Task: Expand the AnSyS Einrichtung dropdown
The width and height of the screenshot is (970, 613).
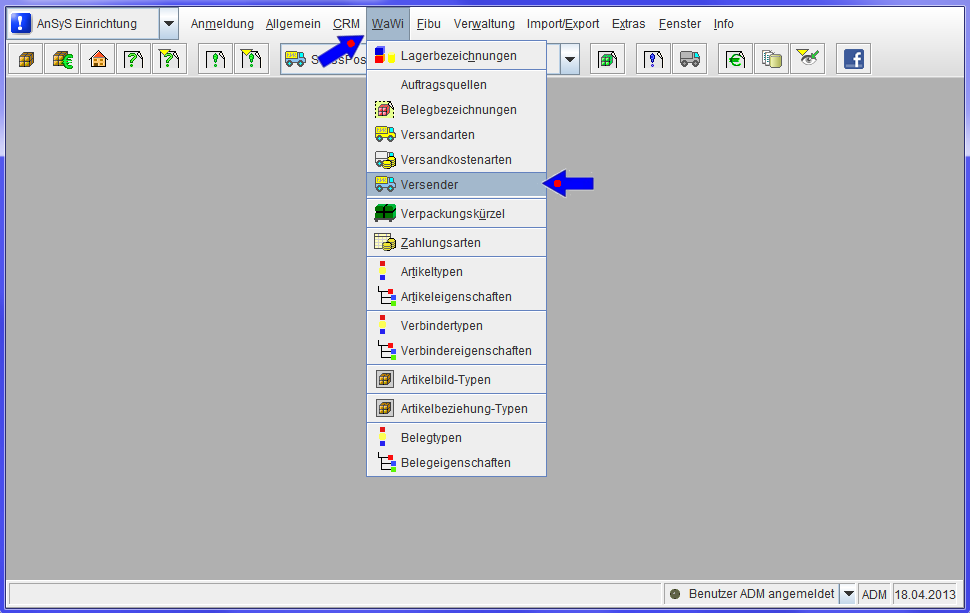Action: pos(168,24)
